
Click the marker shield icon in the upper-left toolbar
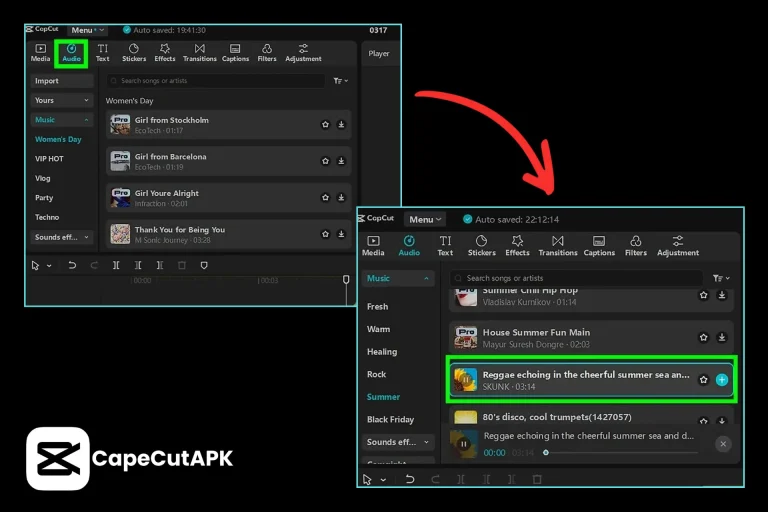coord(204,265)
